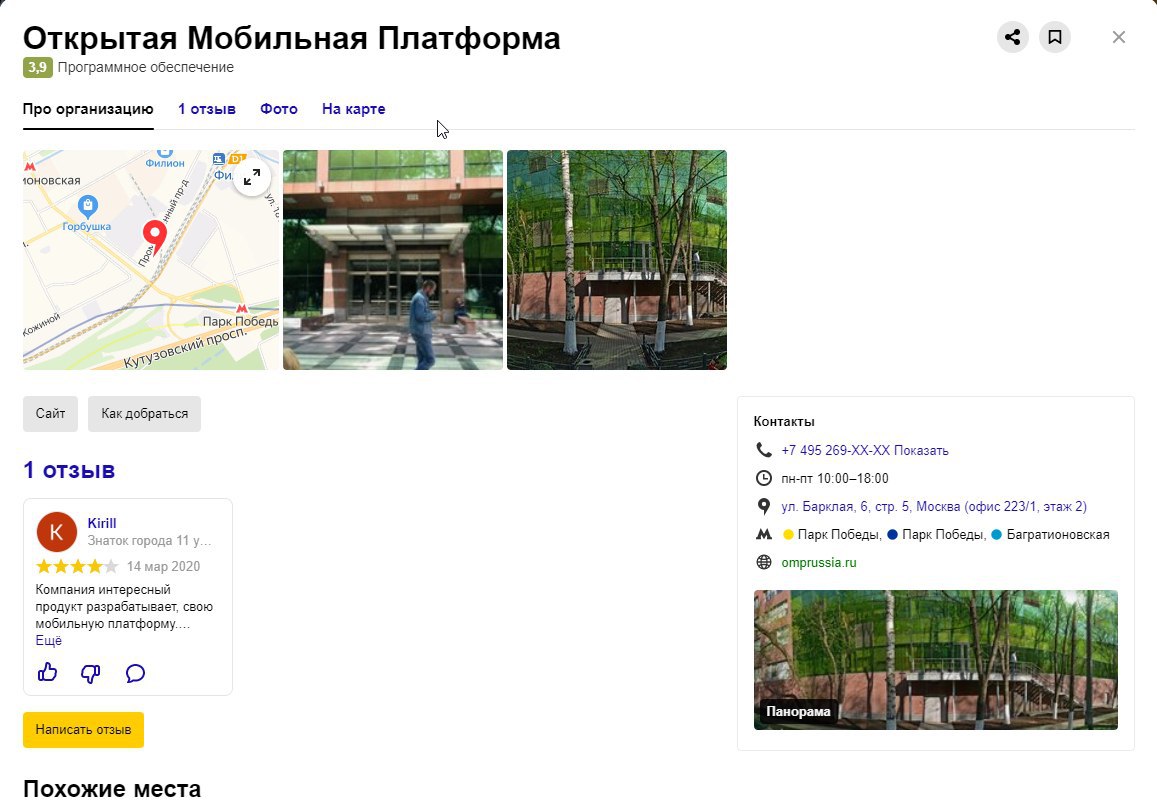Click Как добраться button
The image size is (1157, 803).
click(x=145, y=414)
